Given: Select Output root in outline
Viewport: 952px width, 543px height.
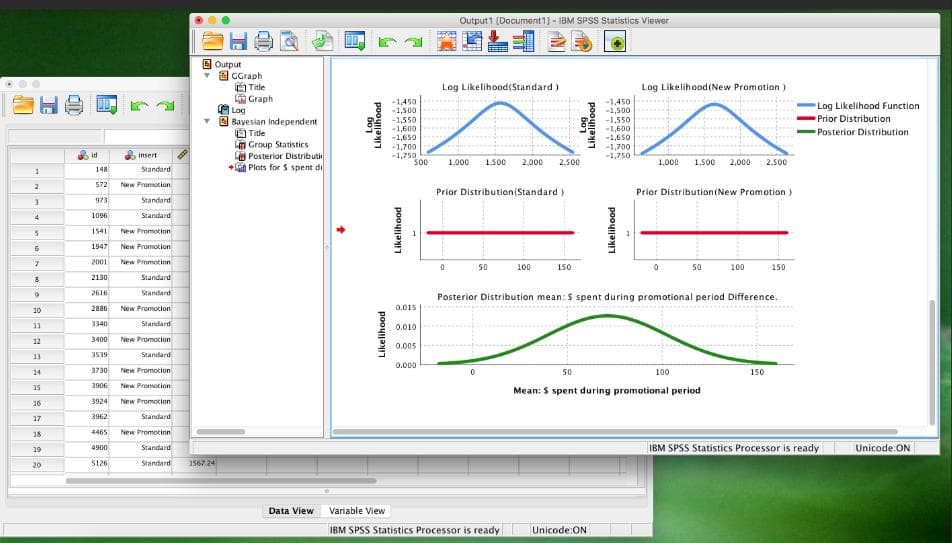Looking at the screenshot, I should (228, 64).
